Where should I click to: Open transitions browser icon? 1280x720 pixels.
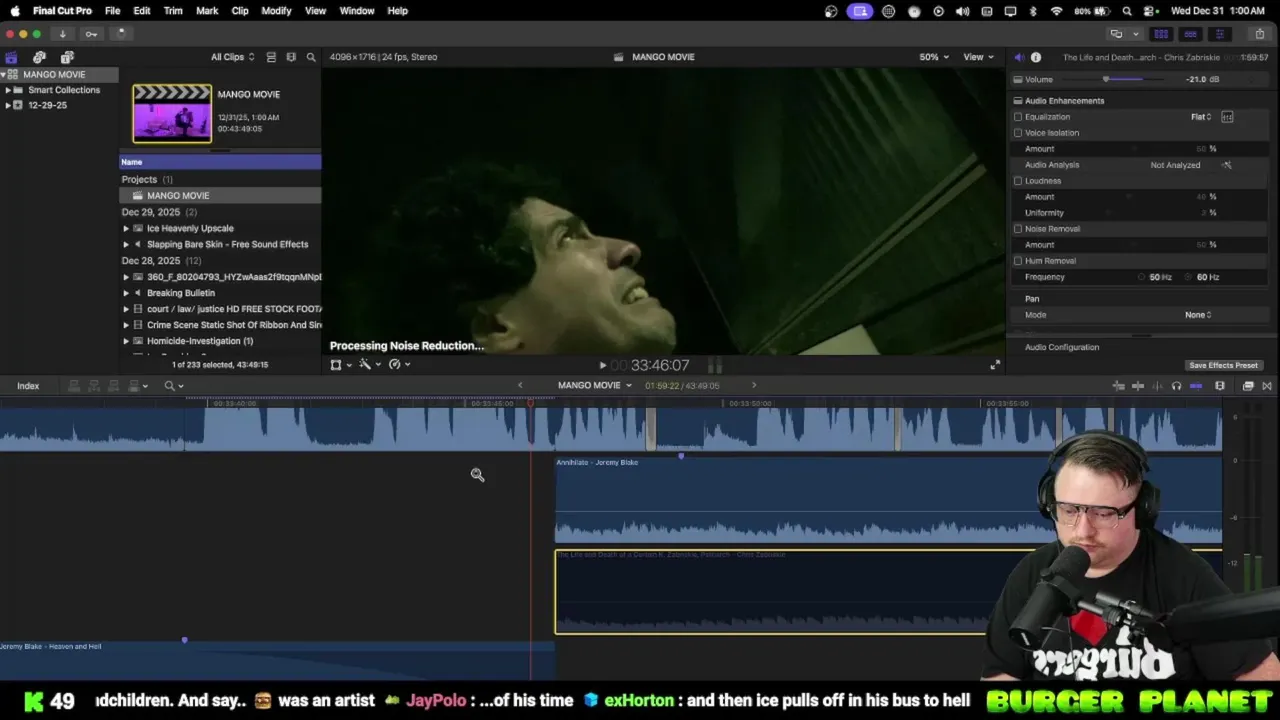[x=1267, y=386]
